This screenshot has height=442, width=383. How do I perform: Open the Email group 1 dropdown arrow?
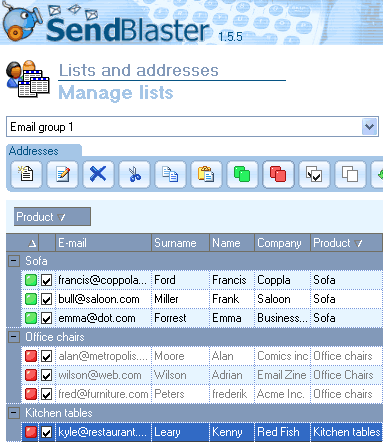(x=369, y=127)
